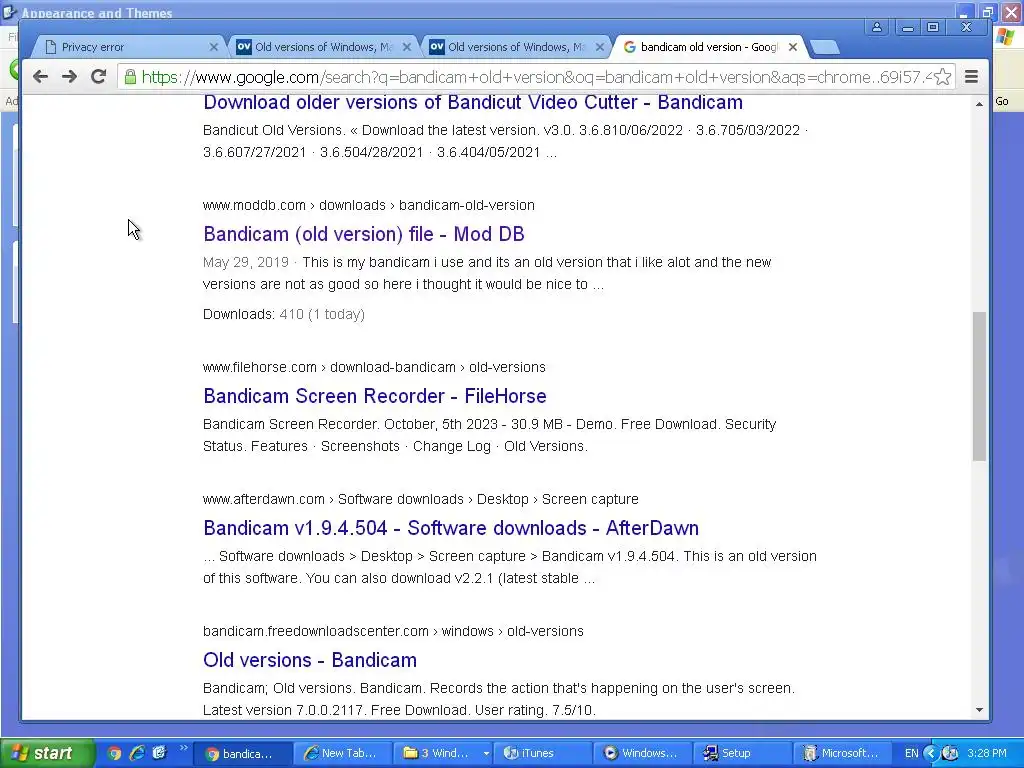Click the EN language bar indicator
The height and width of the screenshot is (768, 1024).
(912, 753)
